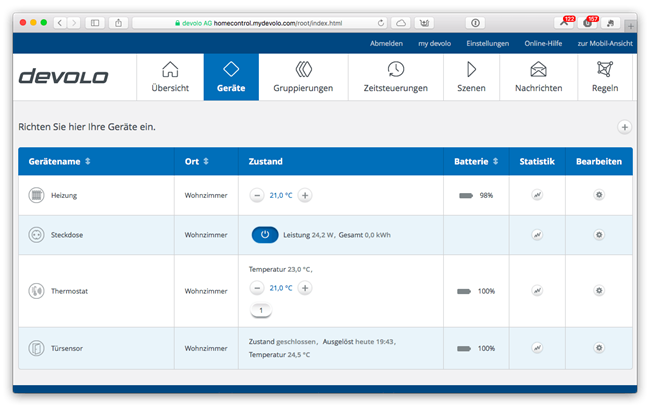The image size is (650, 406).
Task: Increase Heizung target temperature with plus
Action: tap(305, 196)
